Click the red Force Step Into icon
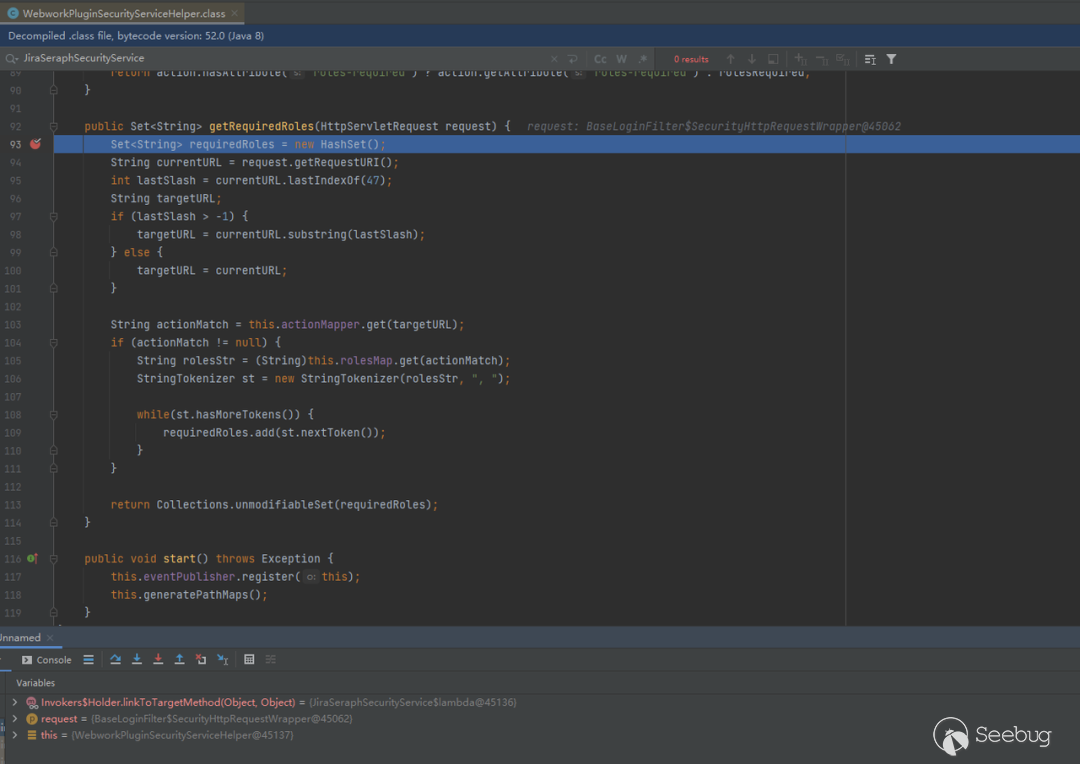The width and height of the screenshot is (1080, 764). pyautogui.click(x=158, y=660)
